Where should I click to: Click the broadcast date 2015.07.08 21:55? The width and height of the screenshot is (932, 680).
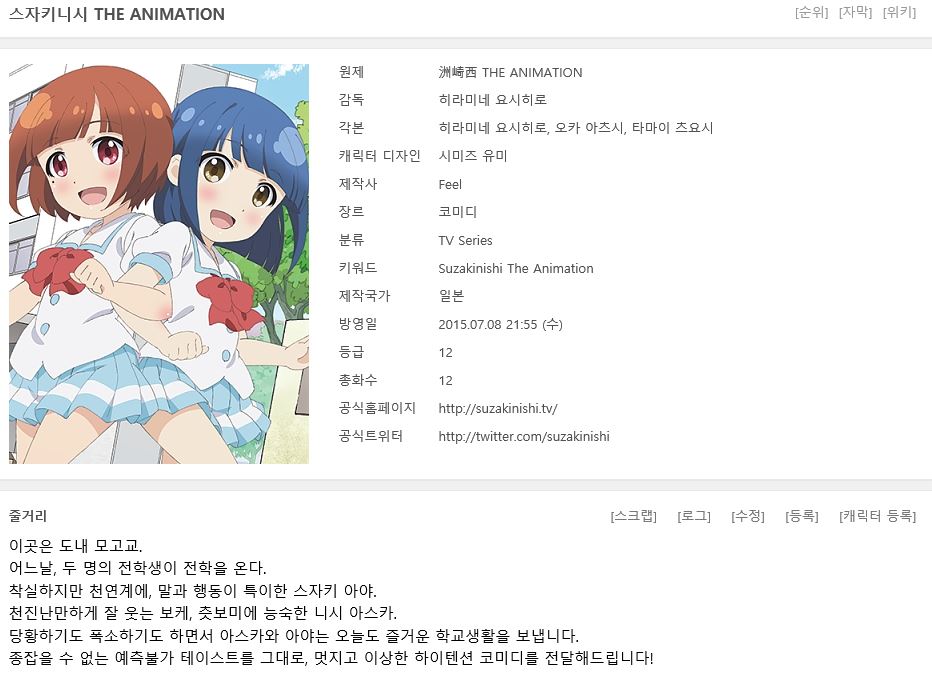488,325
